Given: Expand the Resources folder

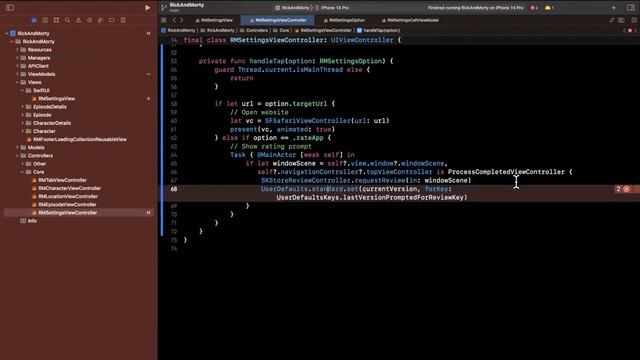Looking at the screenshot, I should [18, 50].
